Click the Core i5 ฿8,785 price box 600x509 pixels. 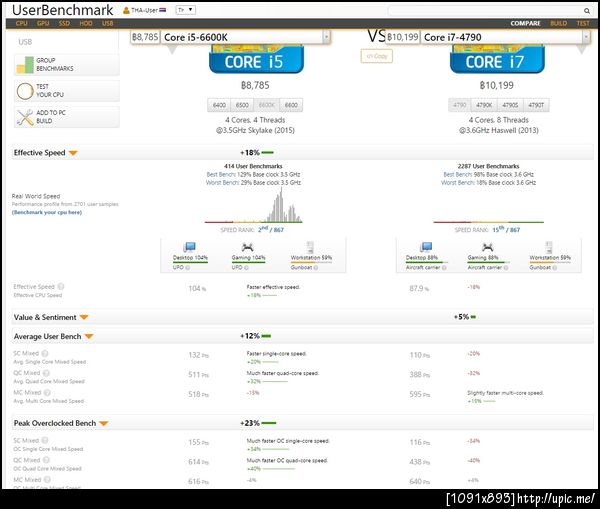[x=145, y=37]
